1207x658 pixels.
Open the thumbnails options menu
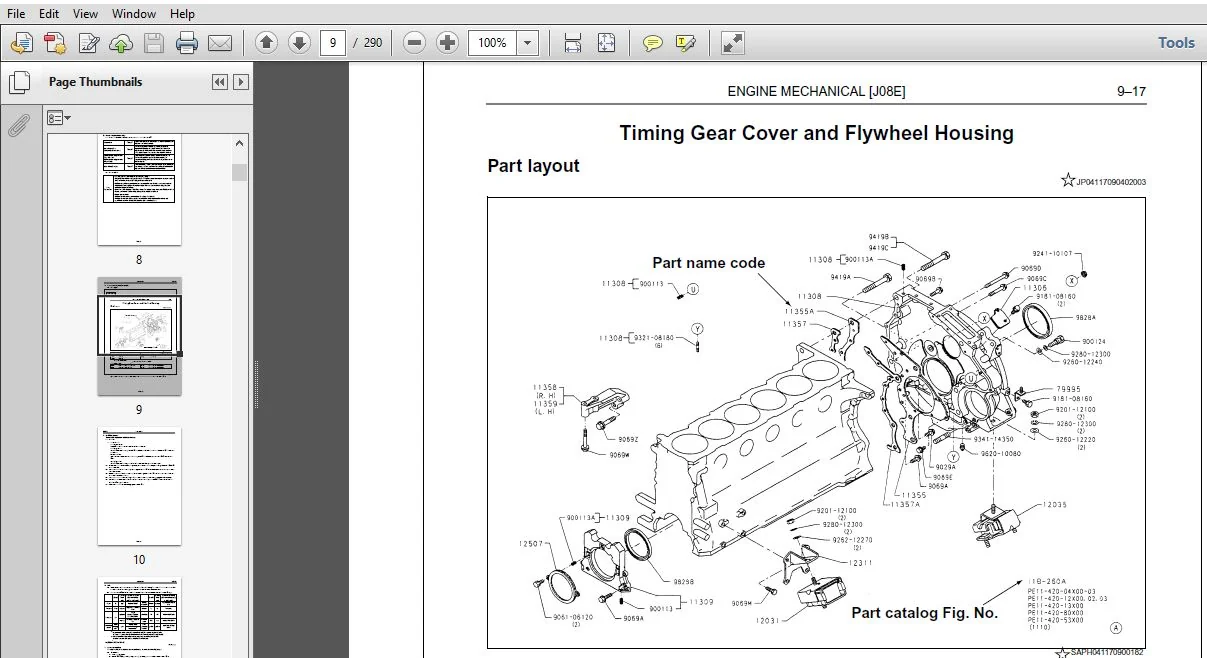click(59, 117)
